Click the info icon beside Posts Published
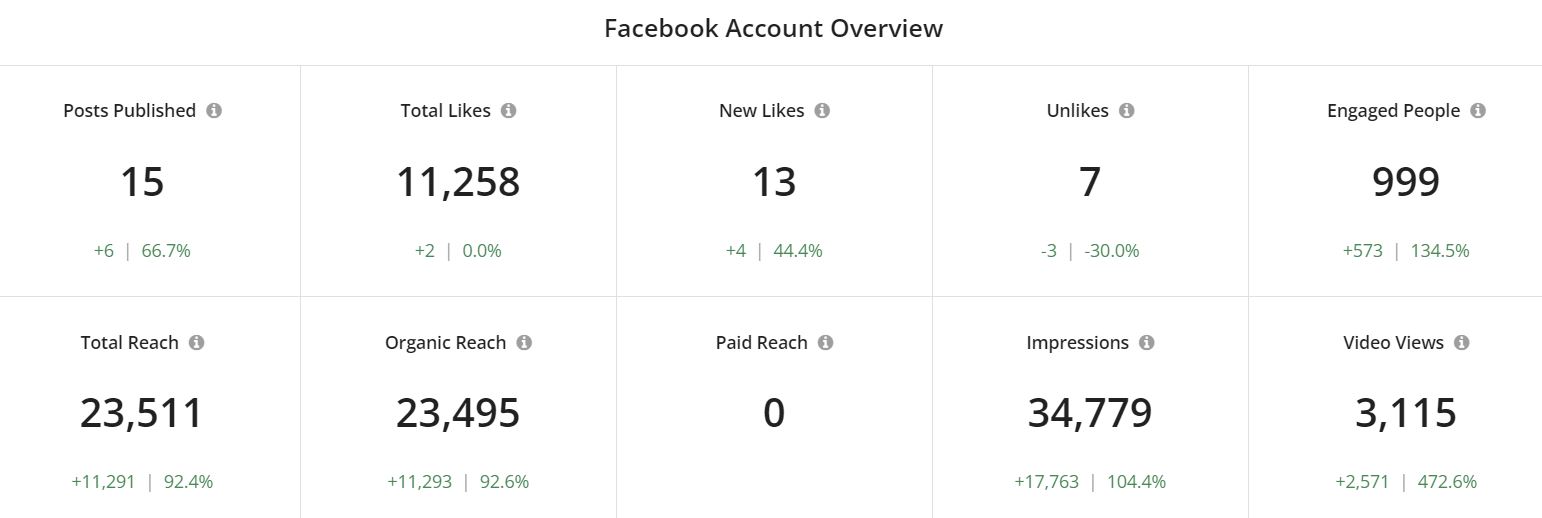1542x518 pixels. (214, 111)
